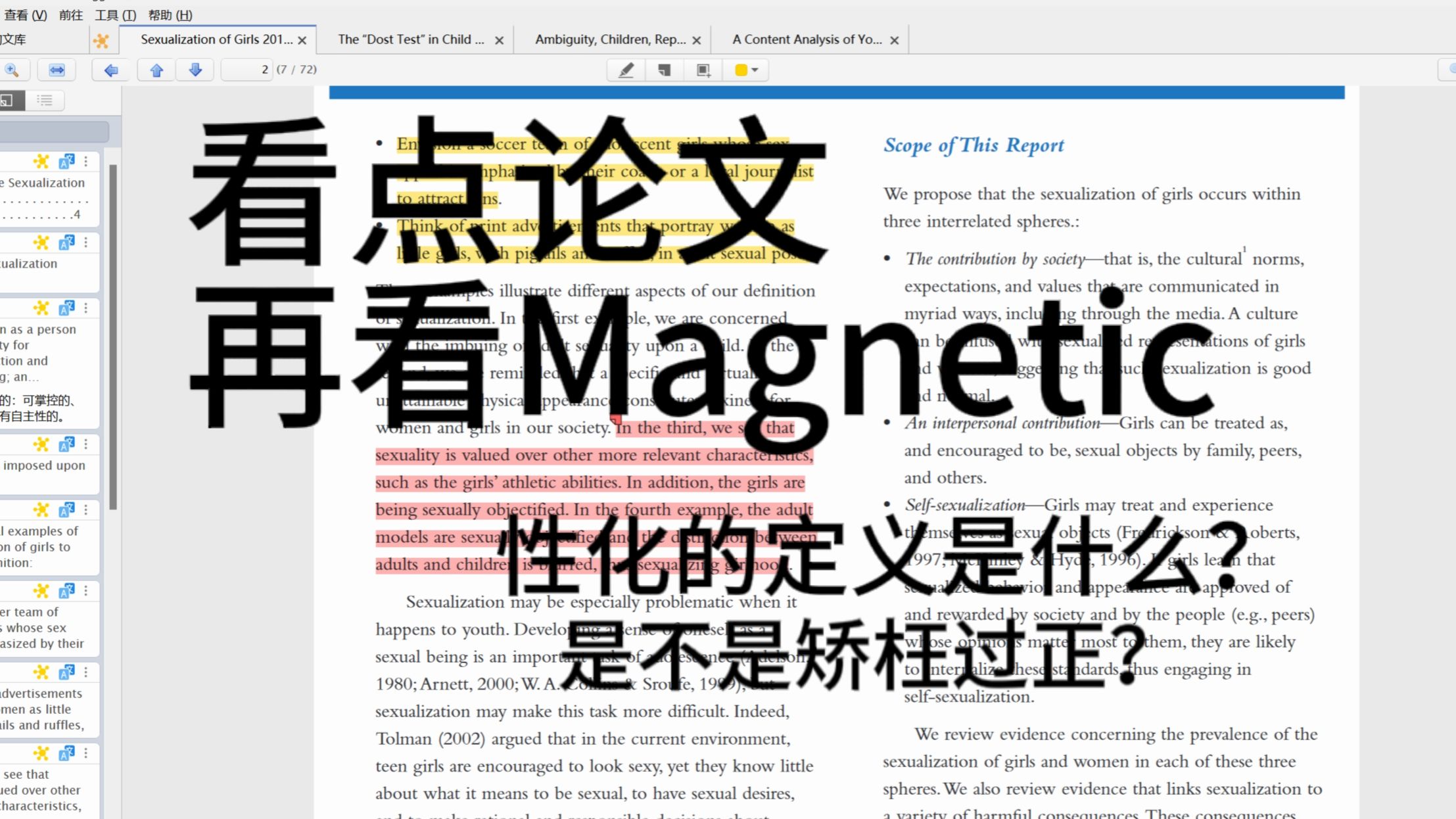This screenshot has height=819, width=1456.
Task: Select the highlight text pen tool
Action: pos(626,70)
